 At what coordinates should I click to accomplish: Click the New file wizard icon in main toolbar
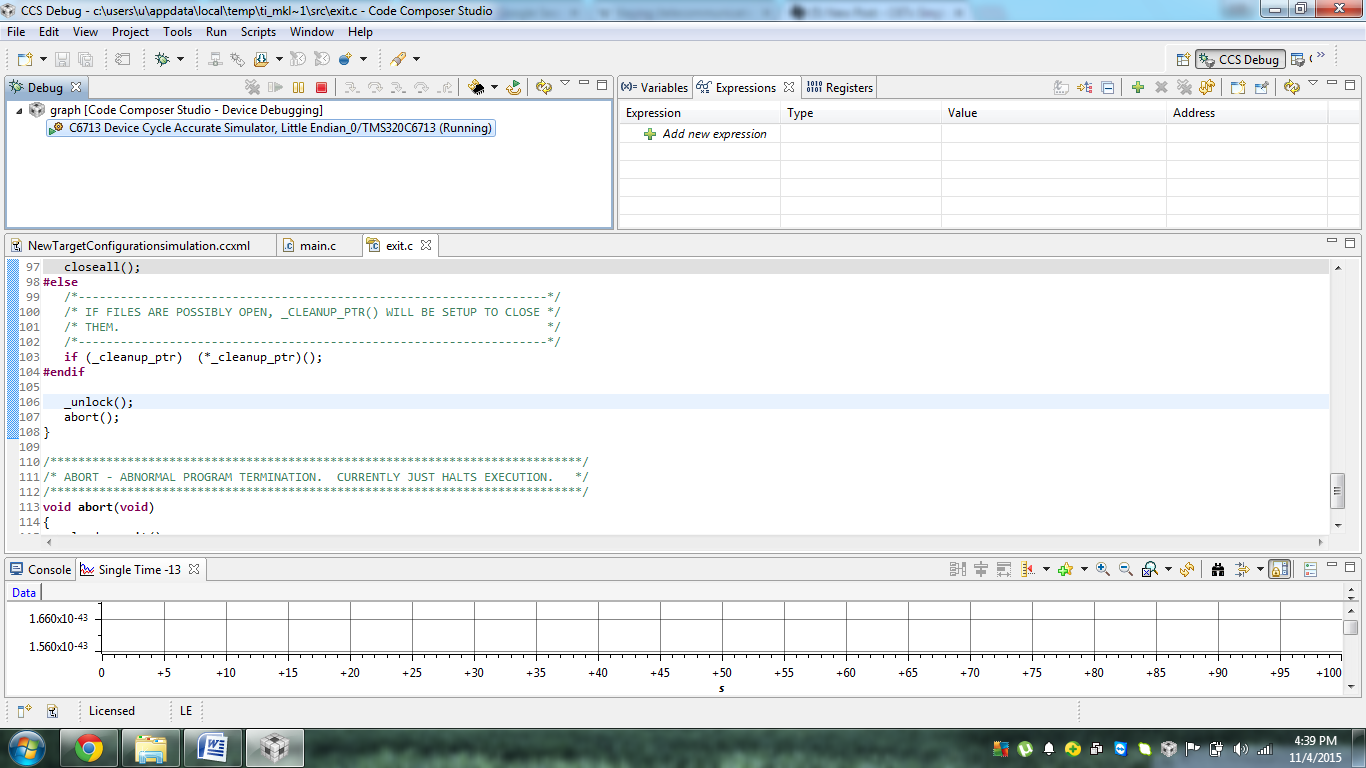(24, 59)
